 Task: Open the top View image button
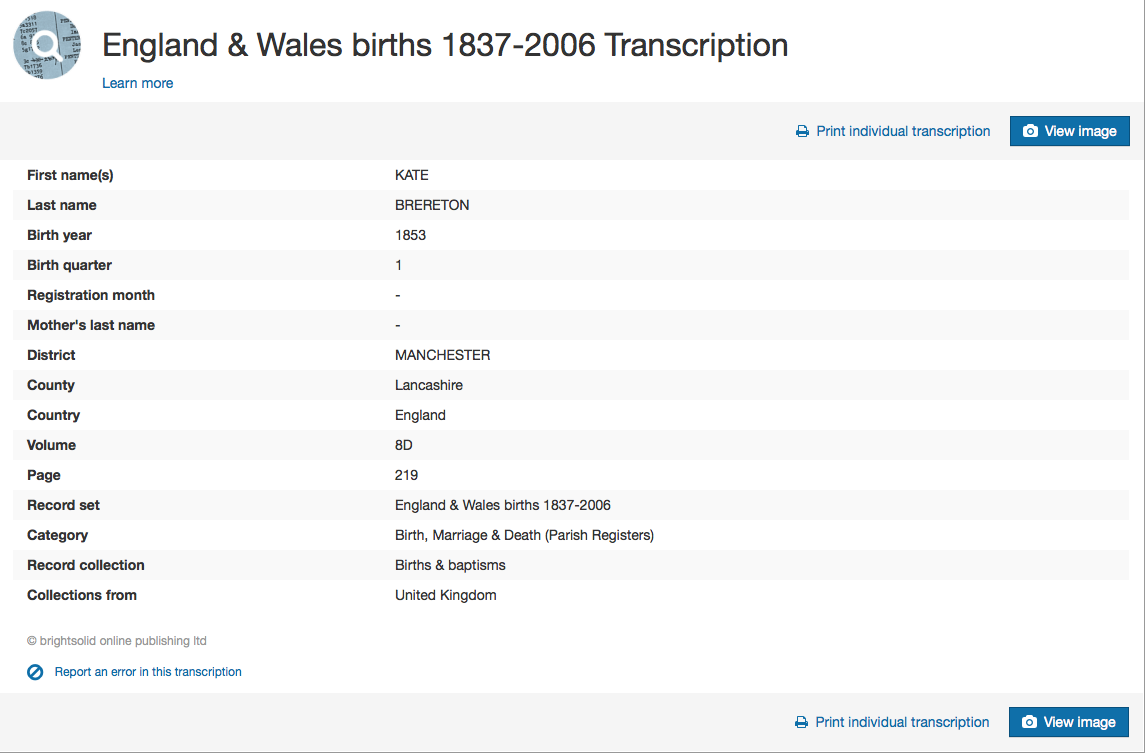point(1069,132)
